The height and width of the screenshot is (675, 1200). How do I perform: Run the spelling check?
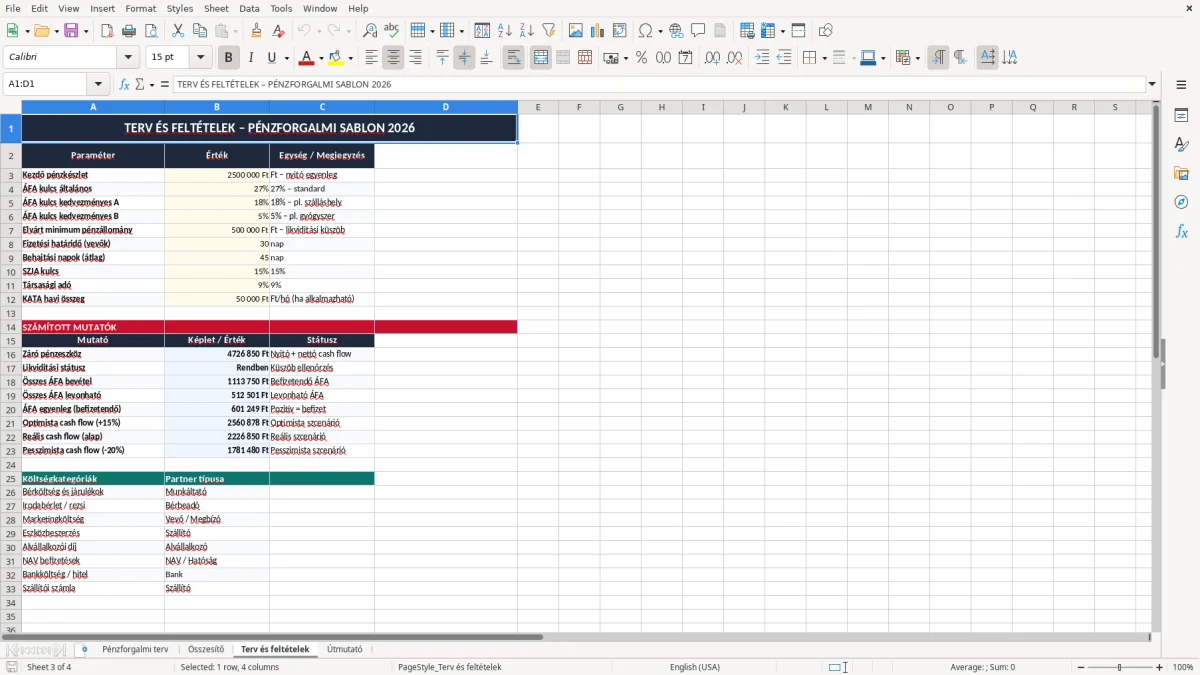pos(391,31)
